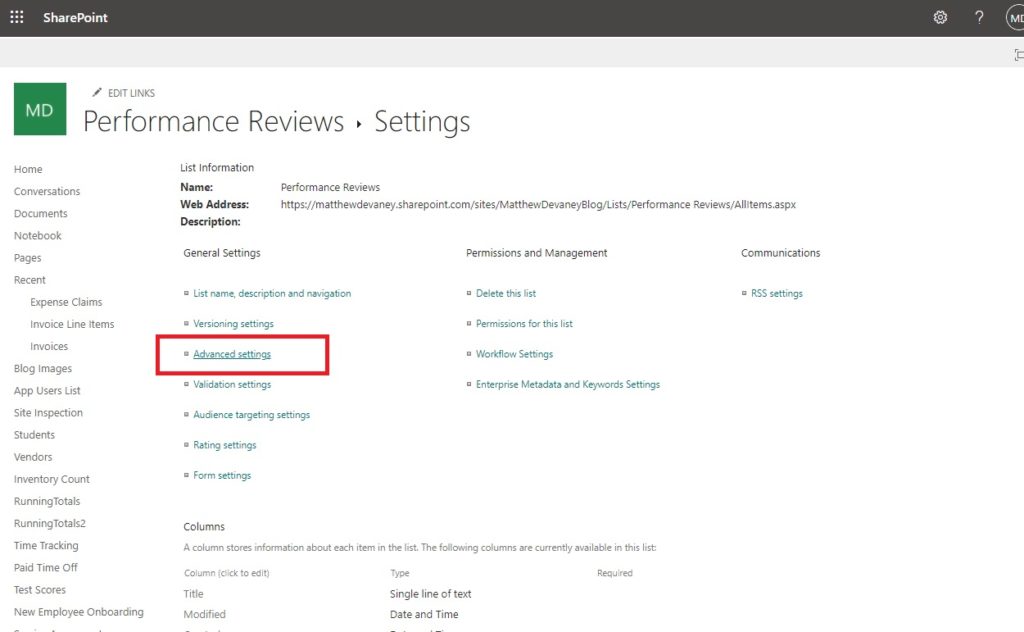Open List name, description and navigation

click(x=272, y=294)
